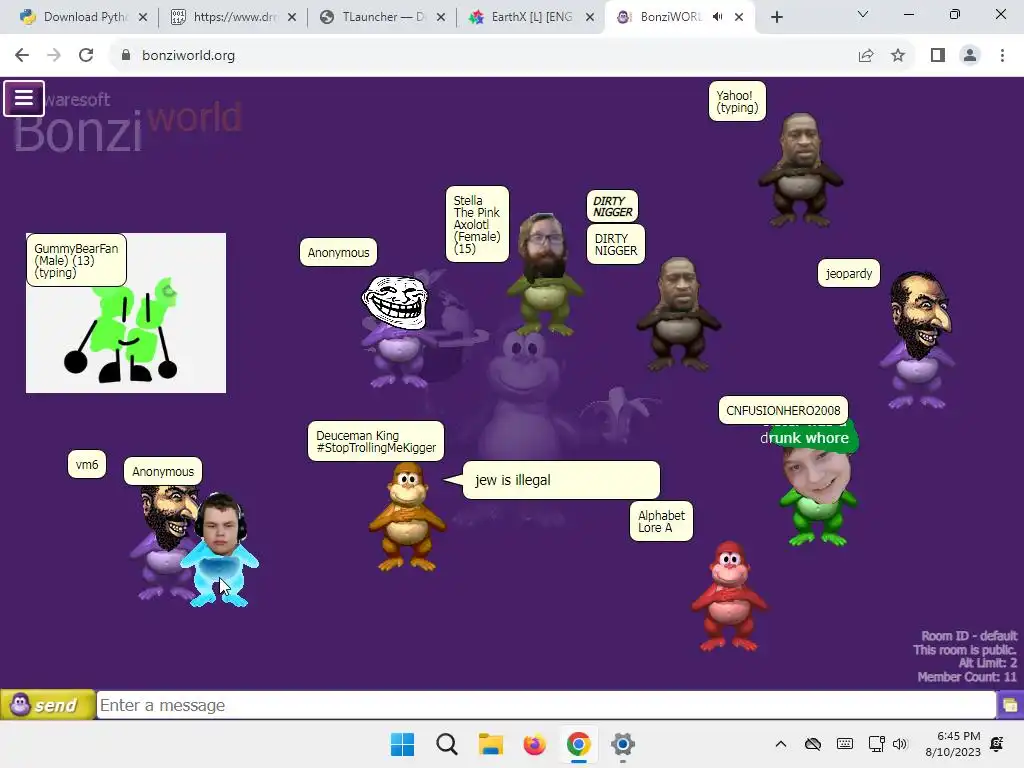The height and width of the screenshot is (768, 1024).
Task: Click the 'GummyBearFan (Male) (13)' name tag
Action: (76, 260)
